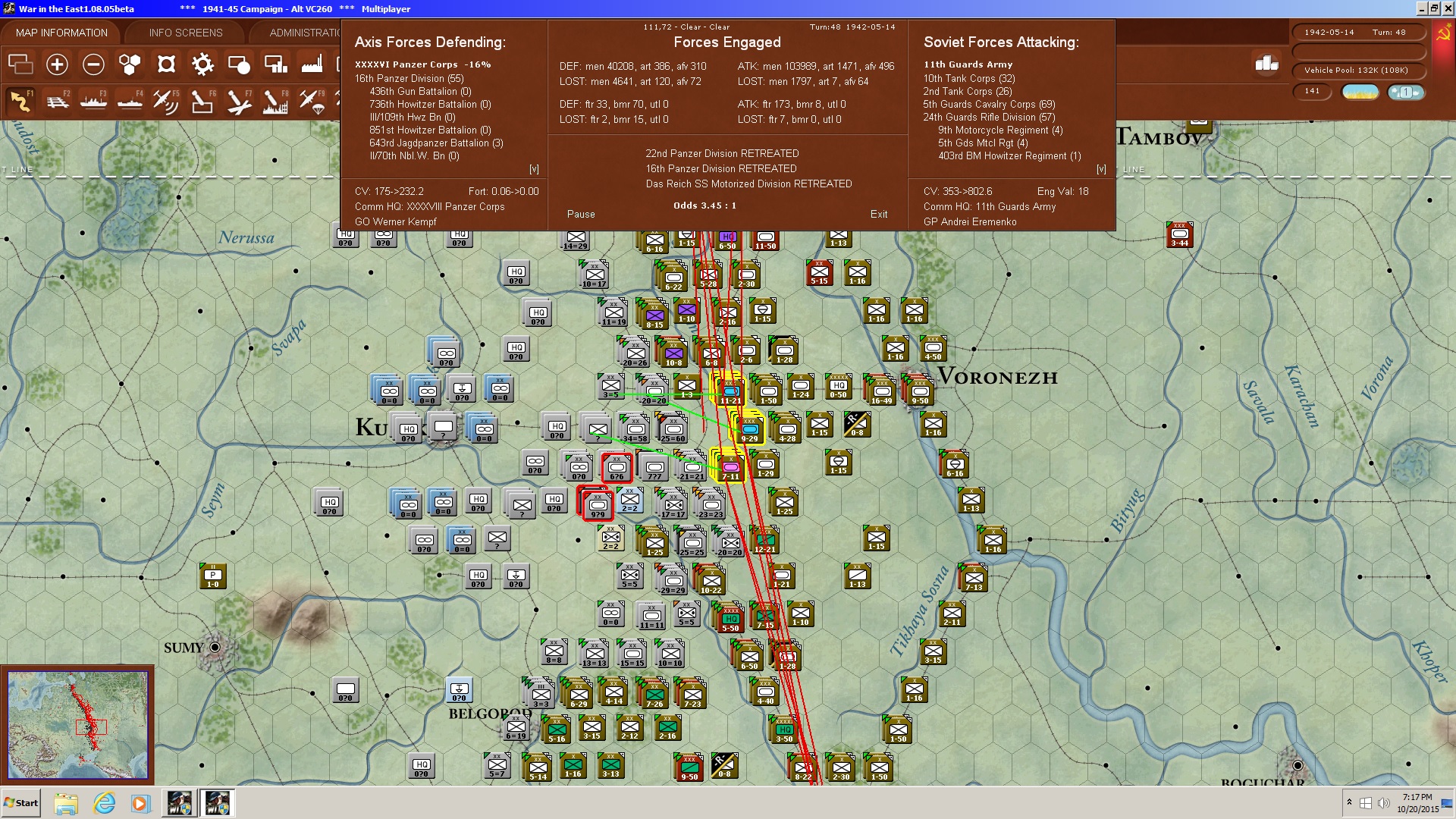Screen dimensions: 1456x819
Task: Click the weather condition indicator swatch
Action: [1360, 92]
